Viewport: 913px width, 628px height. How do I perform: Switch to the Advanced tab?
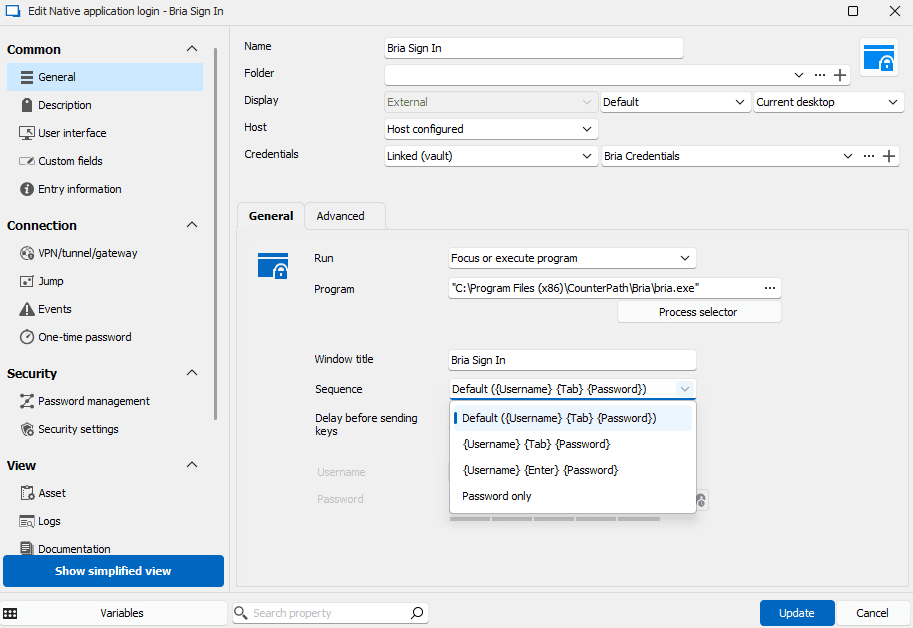tap(340, 216)
